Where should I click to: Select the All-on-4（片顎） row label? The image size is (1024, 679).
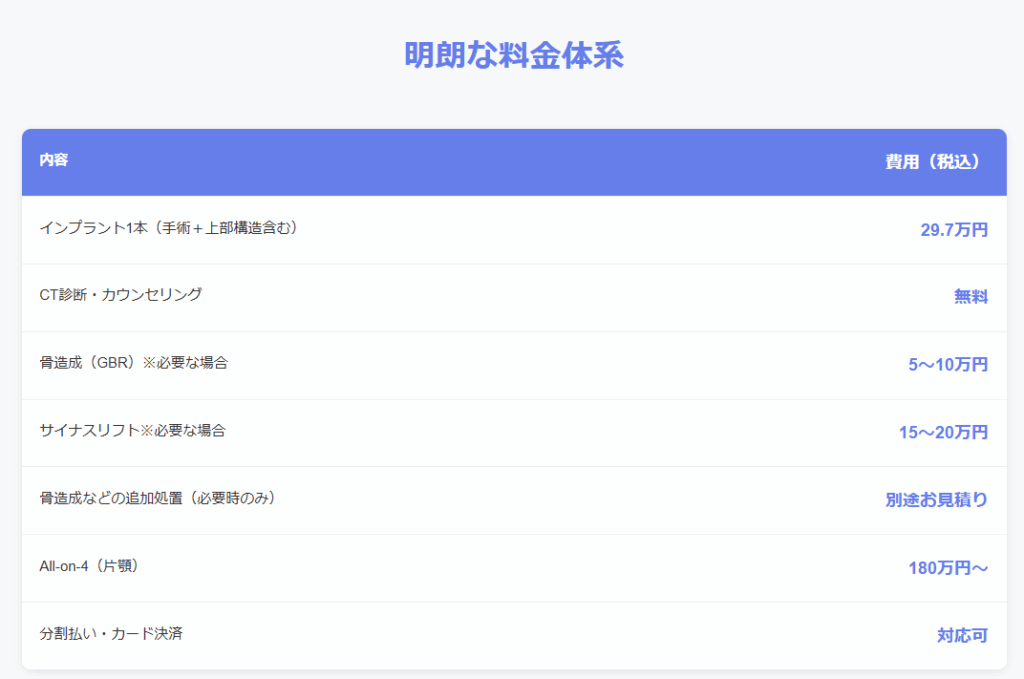click(x=88, y=566)
